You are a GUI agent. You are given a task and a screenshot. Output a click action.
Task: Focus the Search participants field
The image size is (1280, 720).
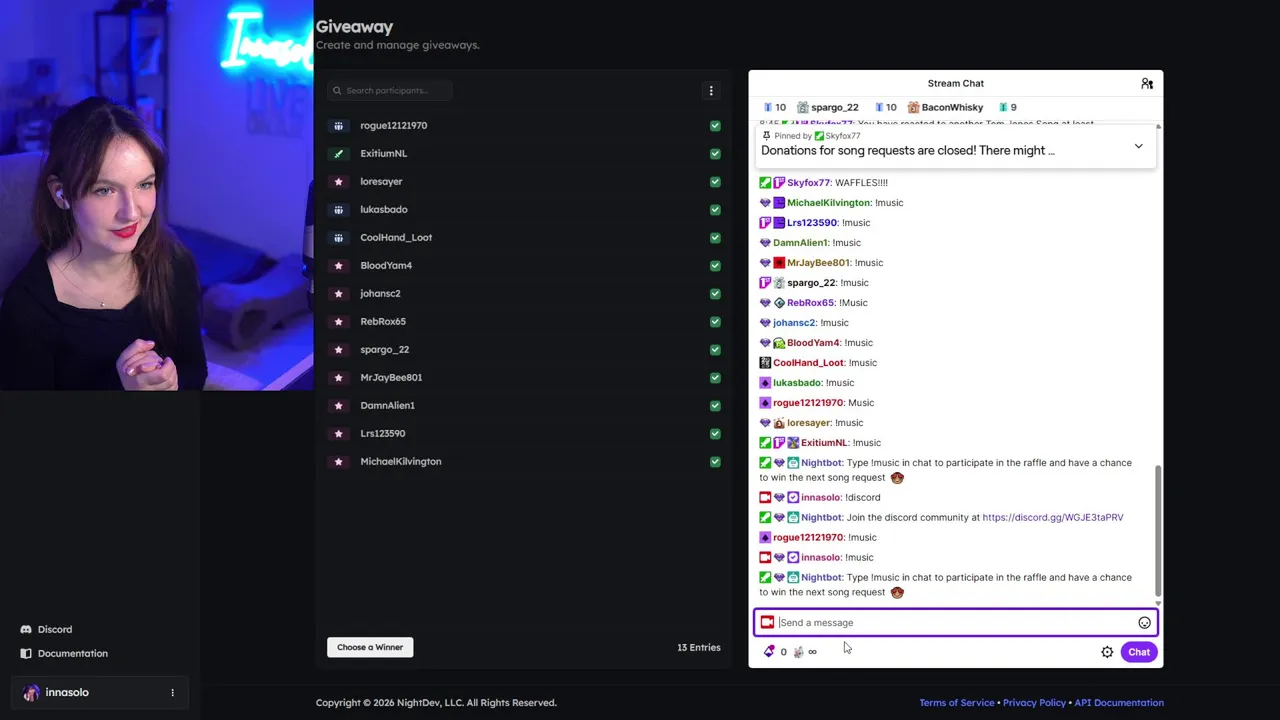click(390, 90)
